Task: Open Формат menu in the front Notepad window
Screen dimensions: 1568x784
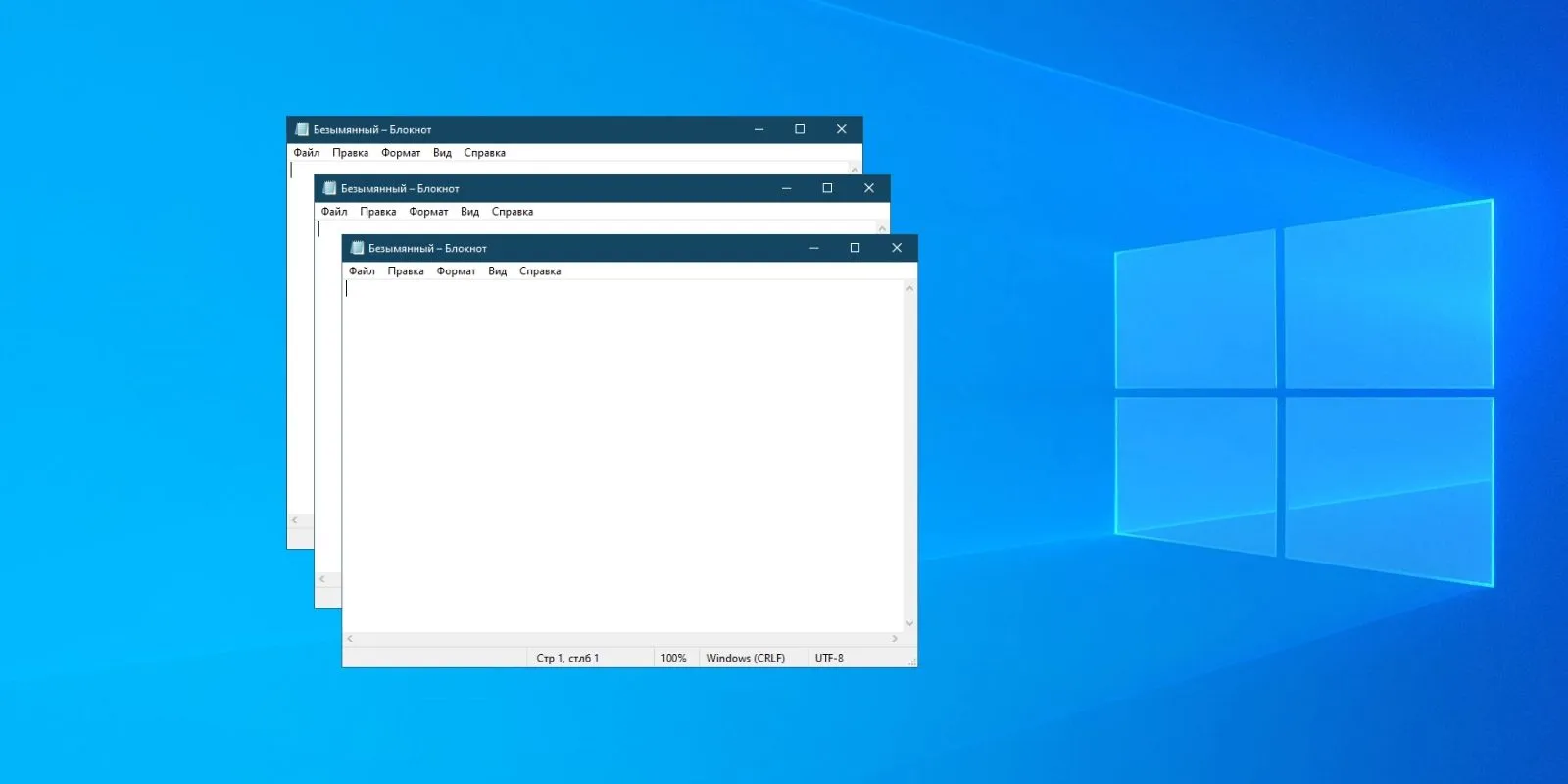Action: 456,271
